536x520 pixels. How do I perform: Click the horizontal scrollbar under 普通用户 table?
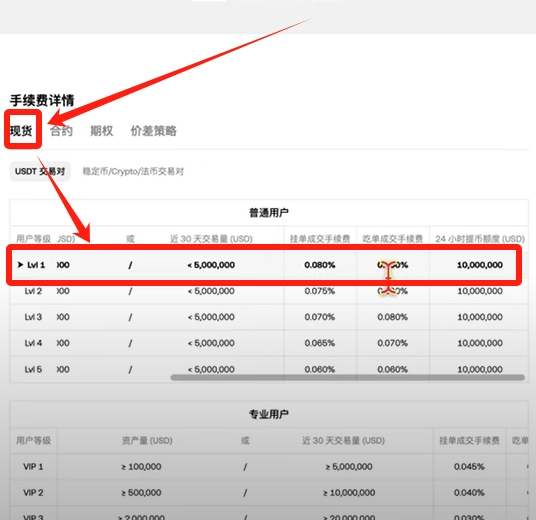347,377
